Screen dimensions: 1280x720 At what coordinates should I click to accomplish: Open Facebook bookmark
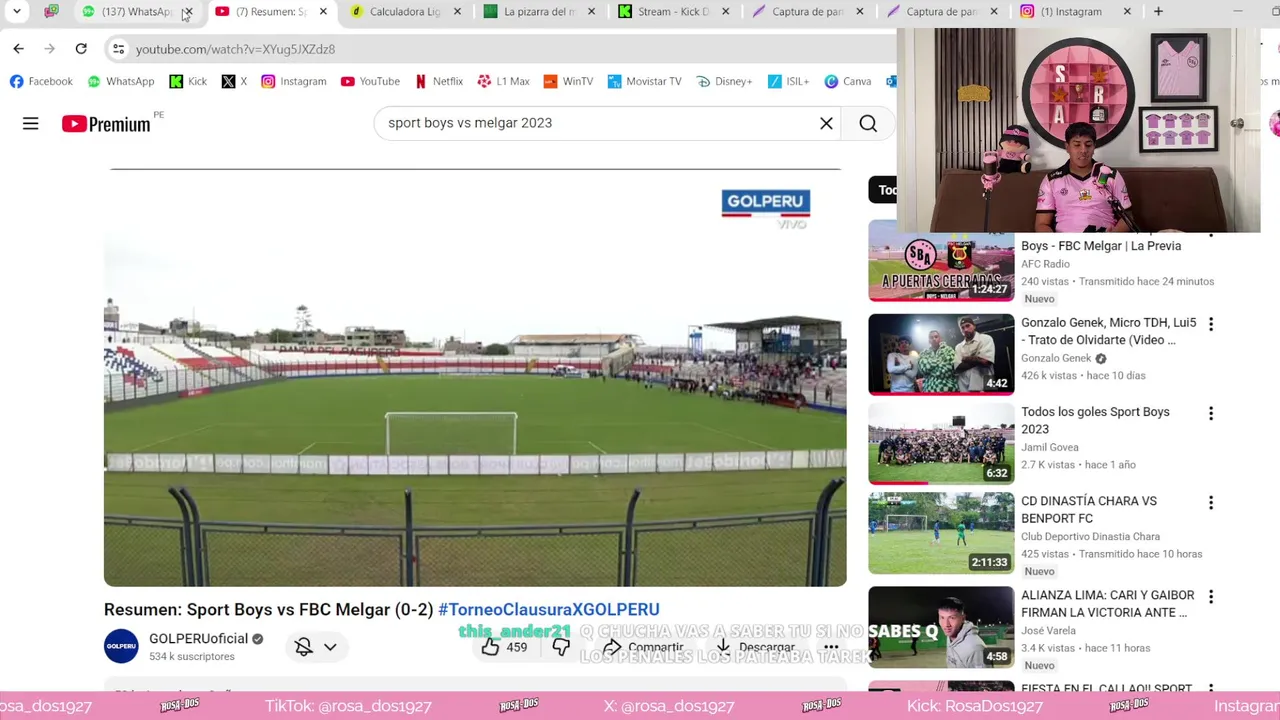pyautogui.click(x=41, y=81)
